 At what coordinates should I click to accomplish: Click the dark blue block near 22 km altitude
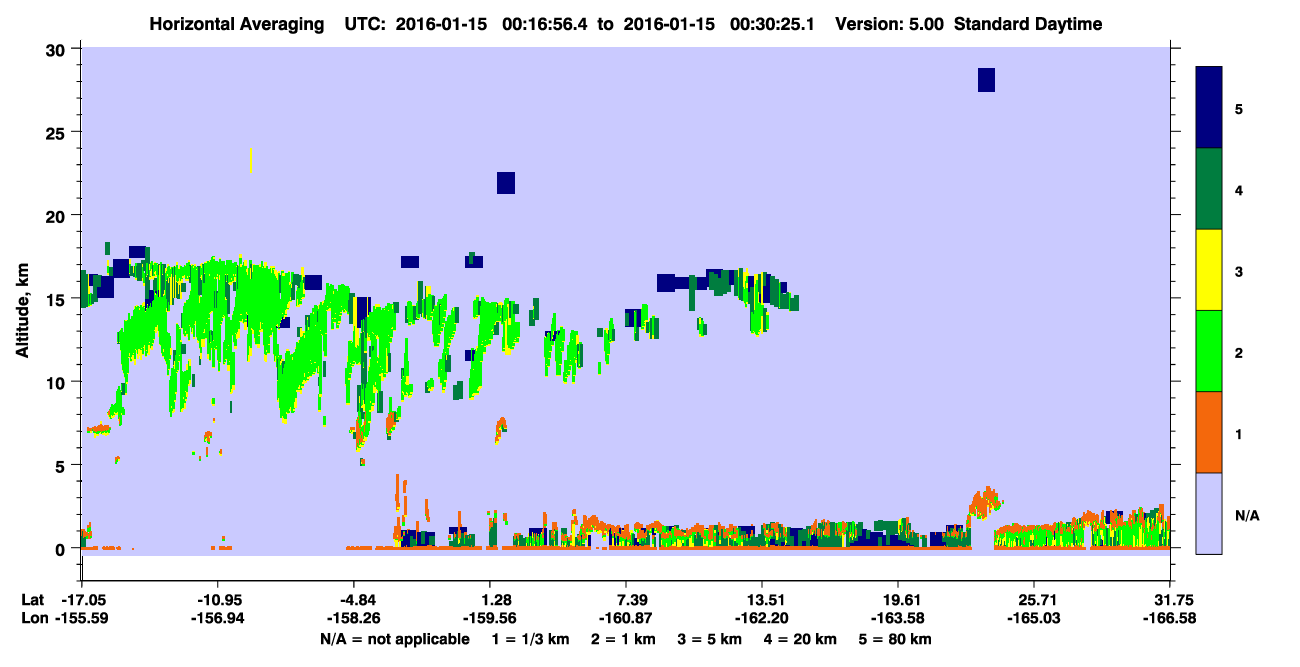506,182
